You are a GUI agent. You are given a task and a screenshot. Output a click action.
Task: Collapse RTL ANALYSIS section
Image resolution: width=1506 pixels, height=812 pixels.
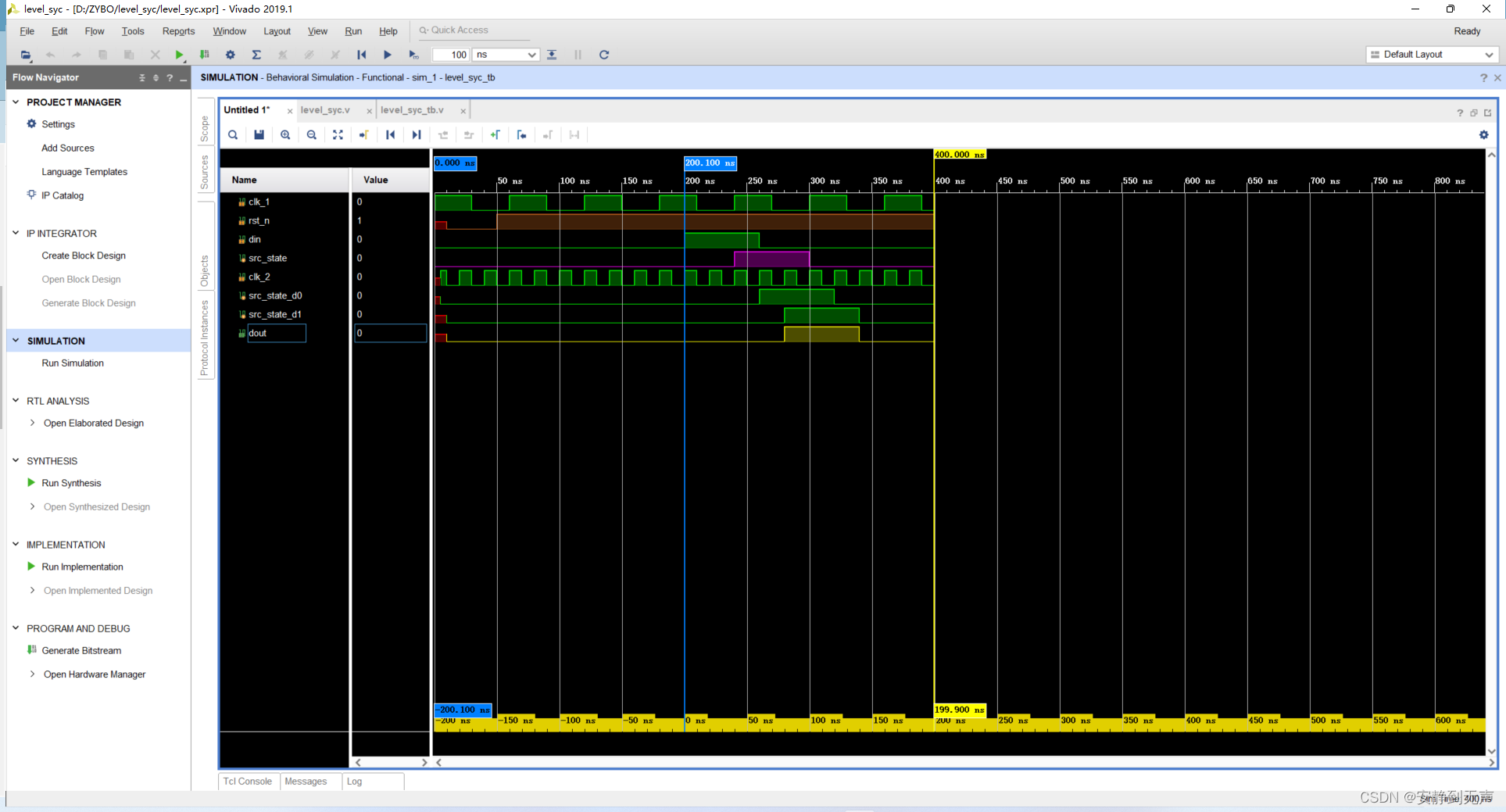[16, 400]
